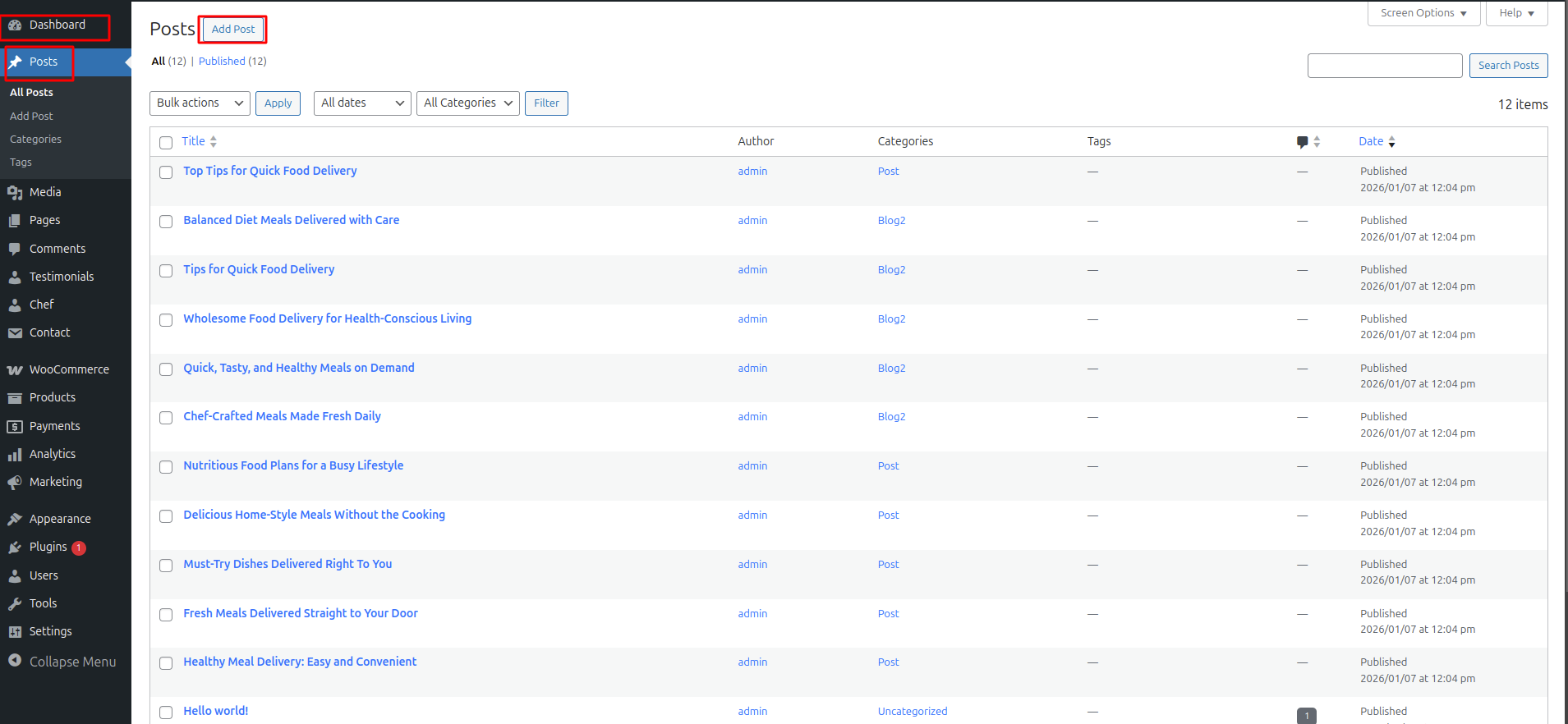This screenshot has width=1568, height=724.
Task: Toggle the select-all checkbox in header
Action: tap(166, 142)
